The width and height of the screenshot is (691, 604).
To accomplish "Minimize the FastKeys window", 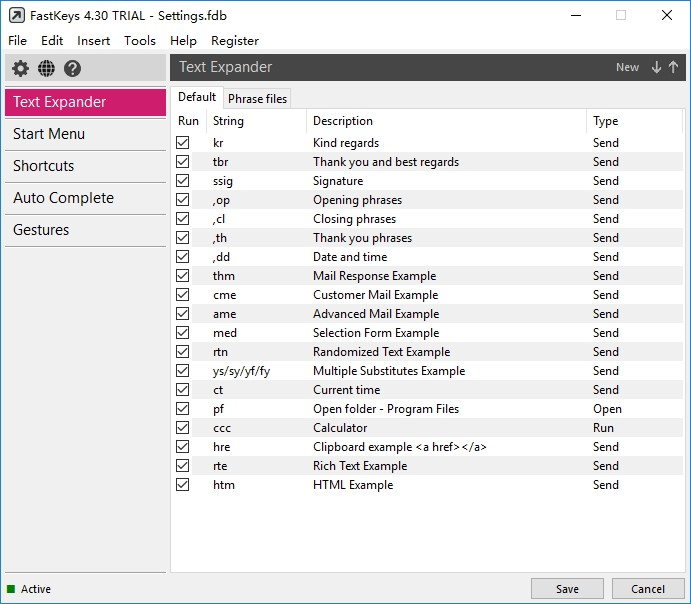I will pos(576,15).
